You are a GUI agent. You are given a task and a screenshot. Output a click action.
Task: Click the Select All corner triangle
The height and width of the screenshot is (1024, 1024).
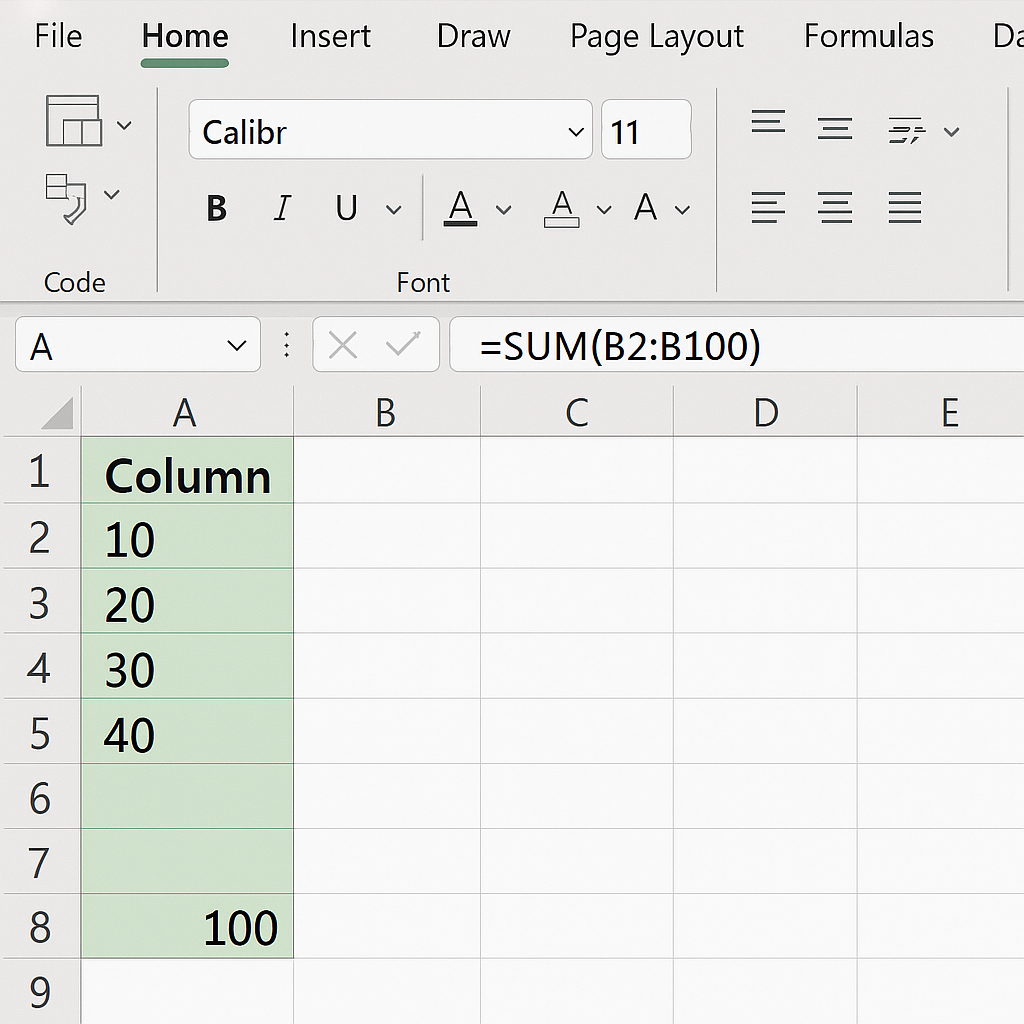(x=57, y=413)
